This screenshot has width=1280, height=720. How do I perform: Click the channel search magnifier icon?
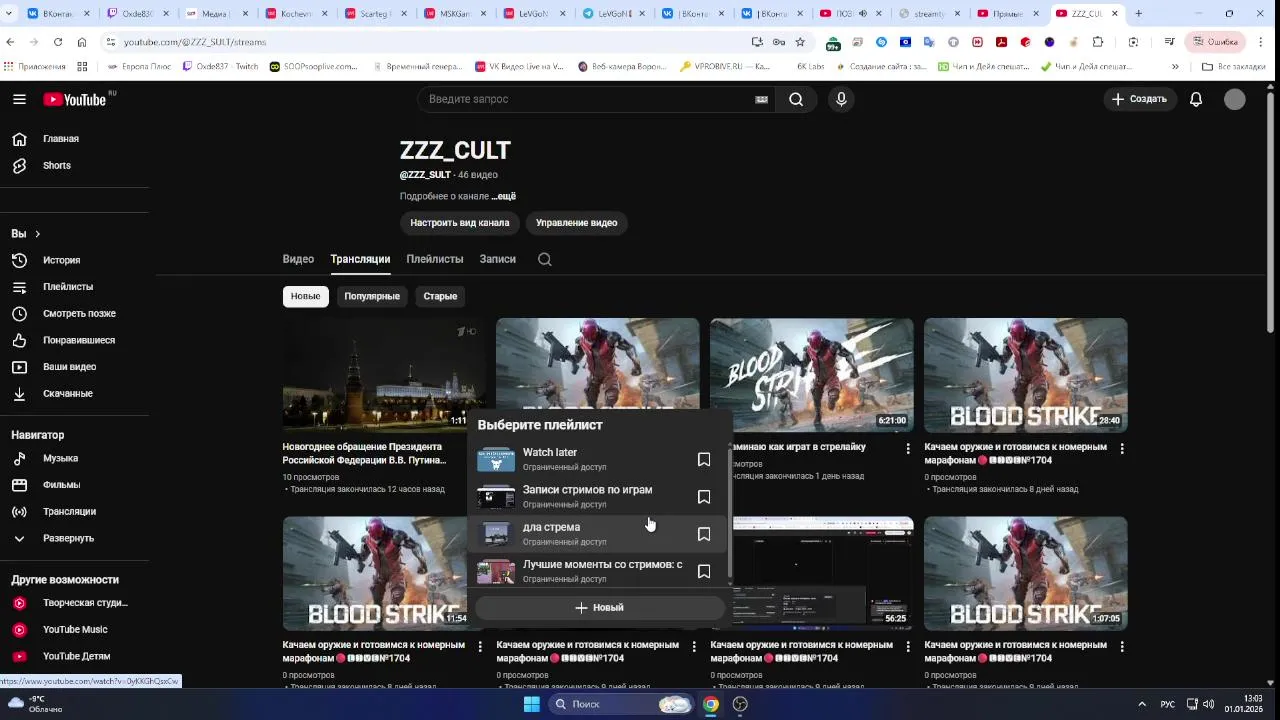(x=544, y=259)
